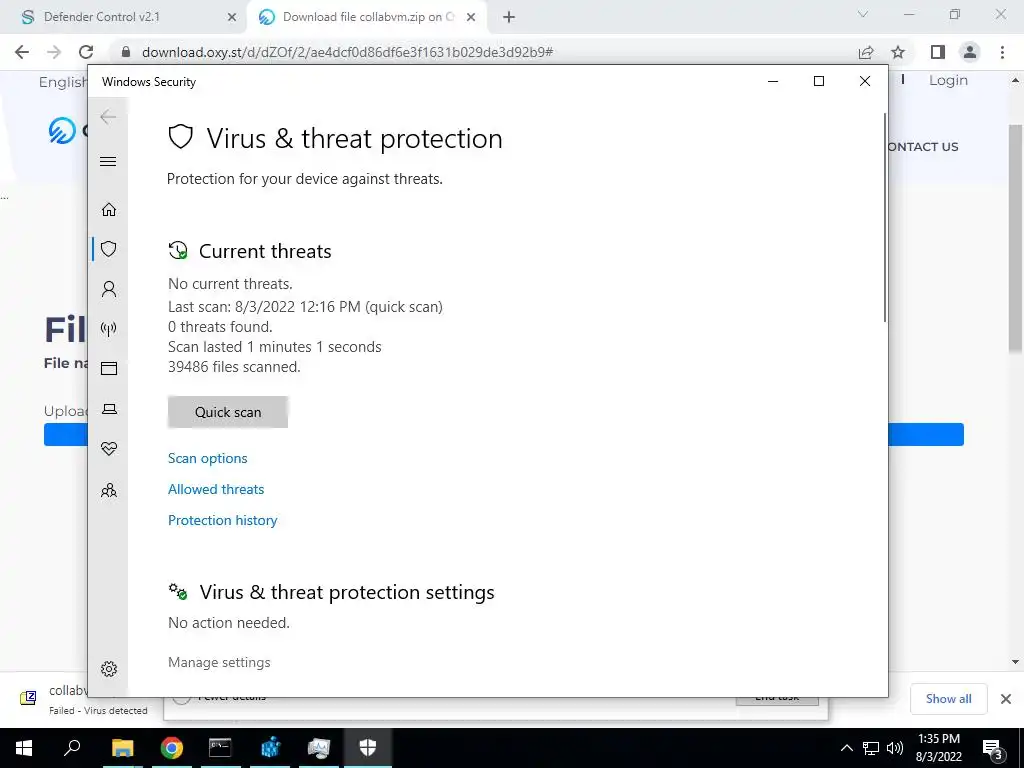Reload the Chrome page
Image resolution: width=1024 pixels, height=768 pixels.
[86, 52]
